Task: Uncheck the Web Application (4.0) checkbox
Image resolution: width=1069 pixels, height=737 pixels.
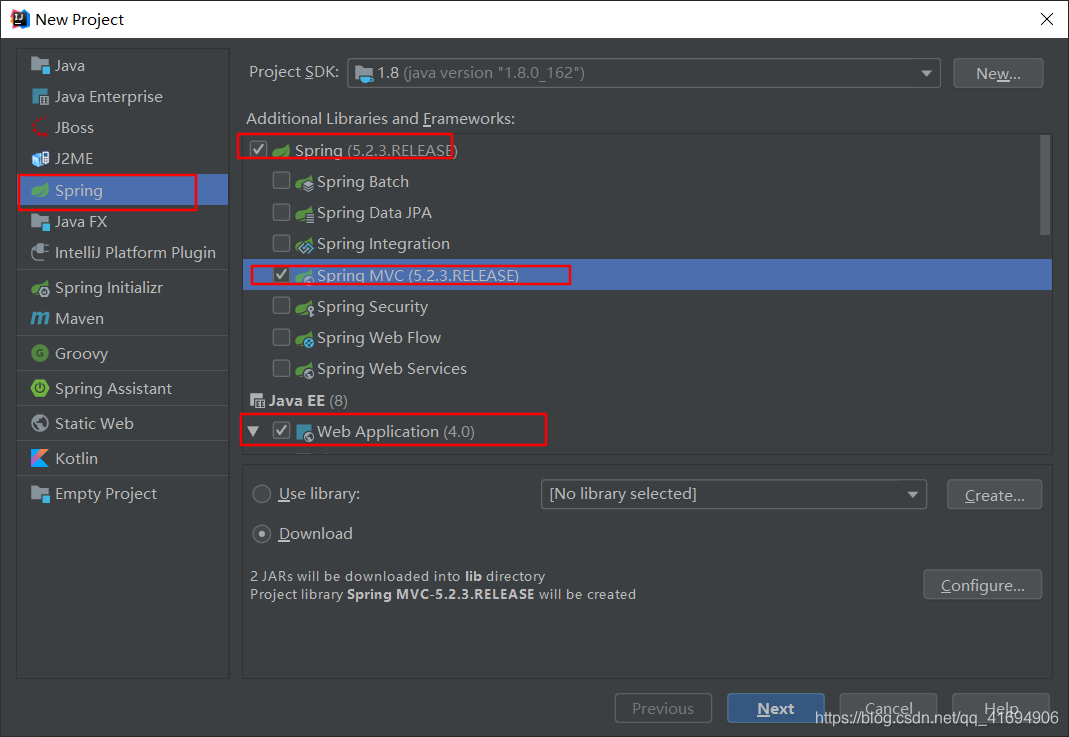Action: tap(281, 430)
